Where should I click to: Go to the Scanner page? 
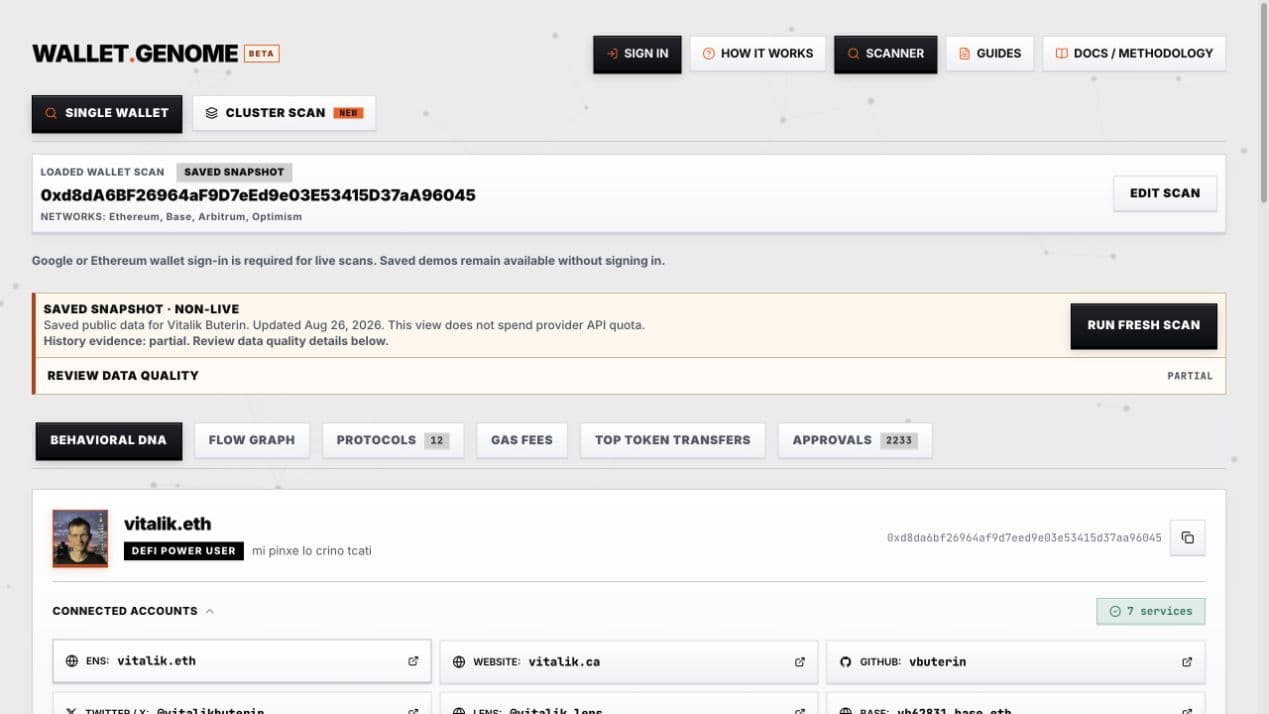pos(886,54)
